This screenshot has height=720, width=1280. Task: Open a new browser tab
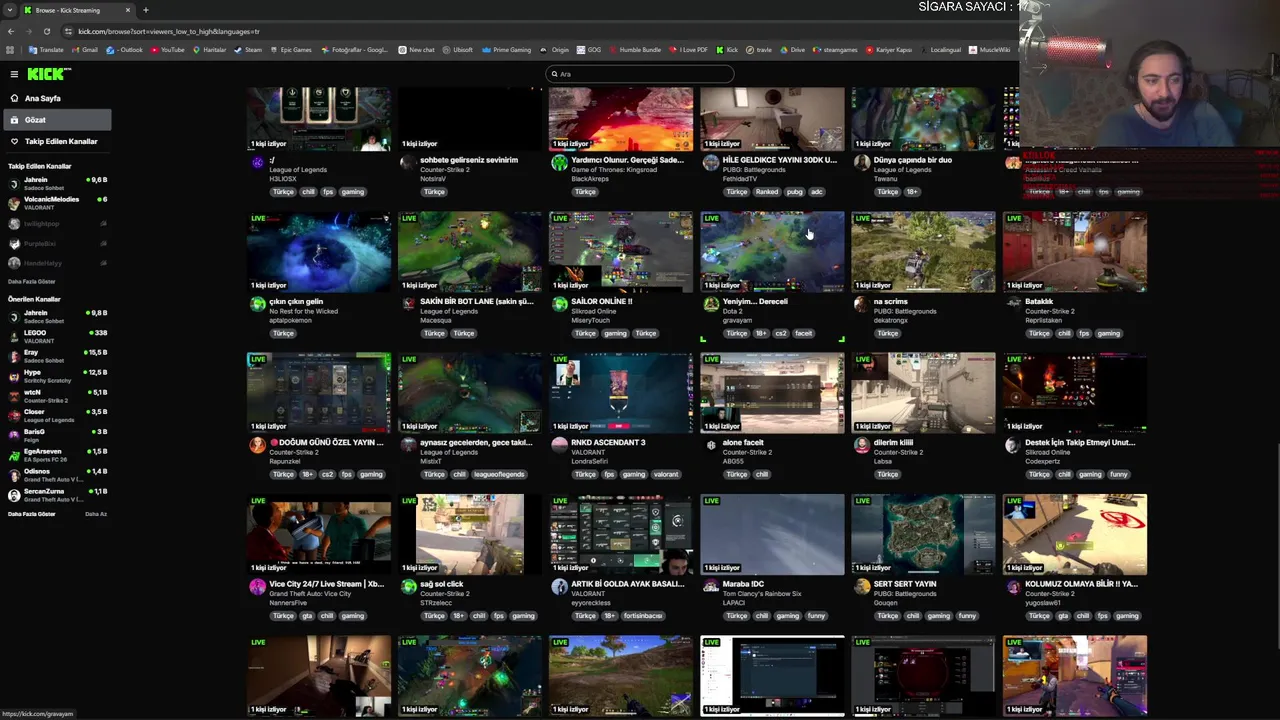pyautogui.click(x=145, y=10)
